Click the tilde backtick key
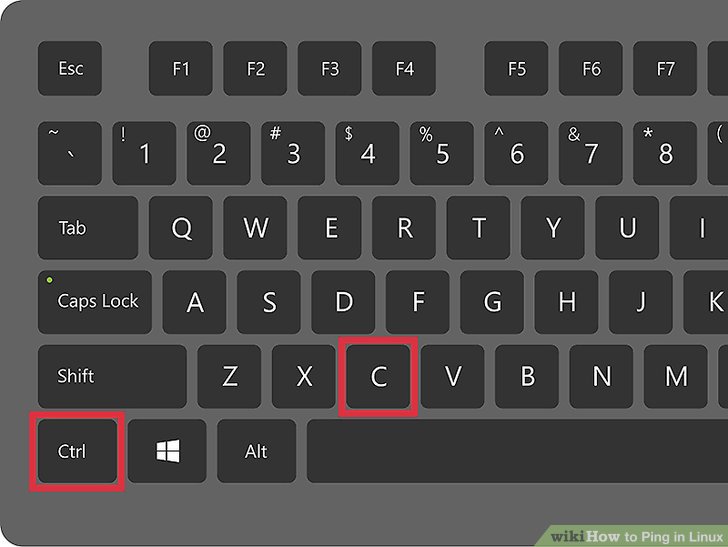The image size is (728, 547). click(x=70, y=153)
